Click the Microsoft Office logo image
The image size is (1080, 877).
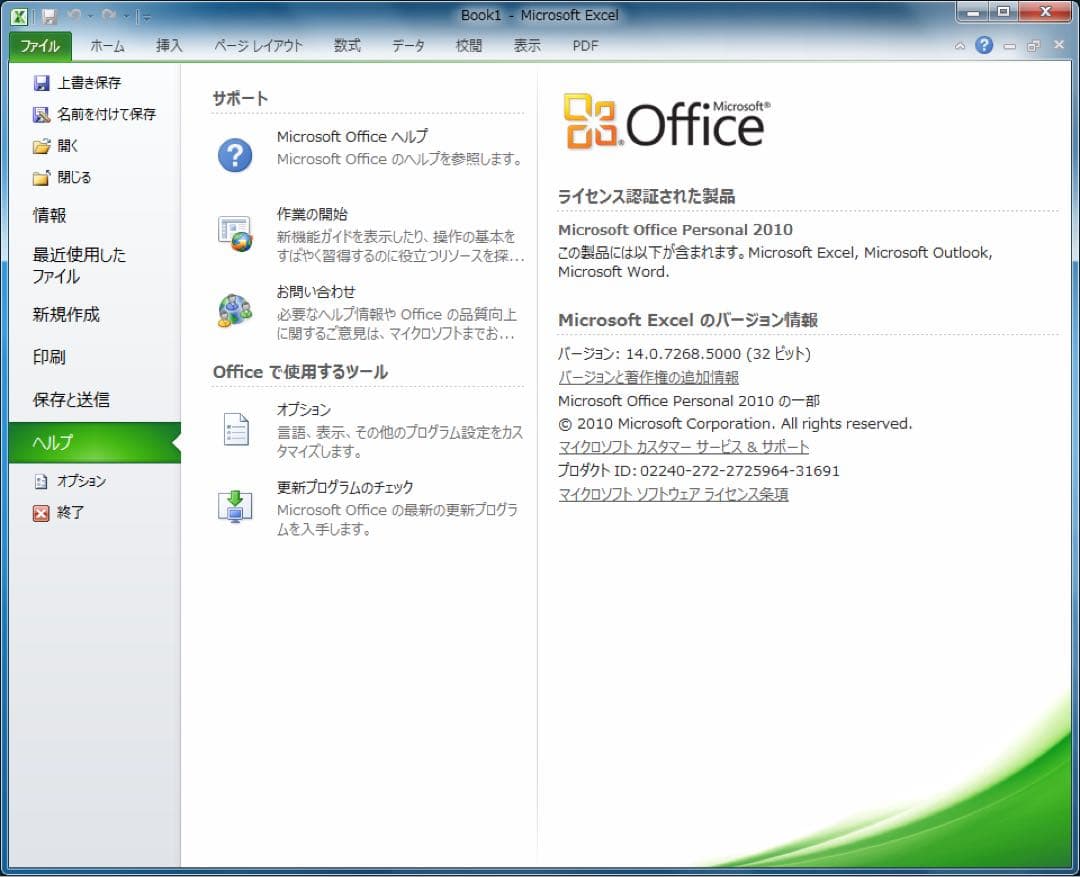point(667,121)
